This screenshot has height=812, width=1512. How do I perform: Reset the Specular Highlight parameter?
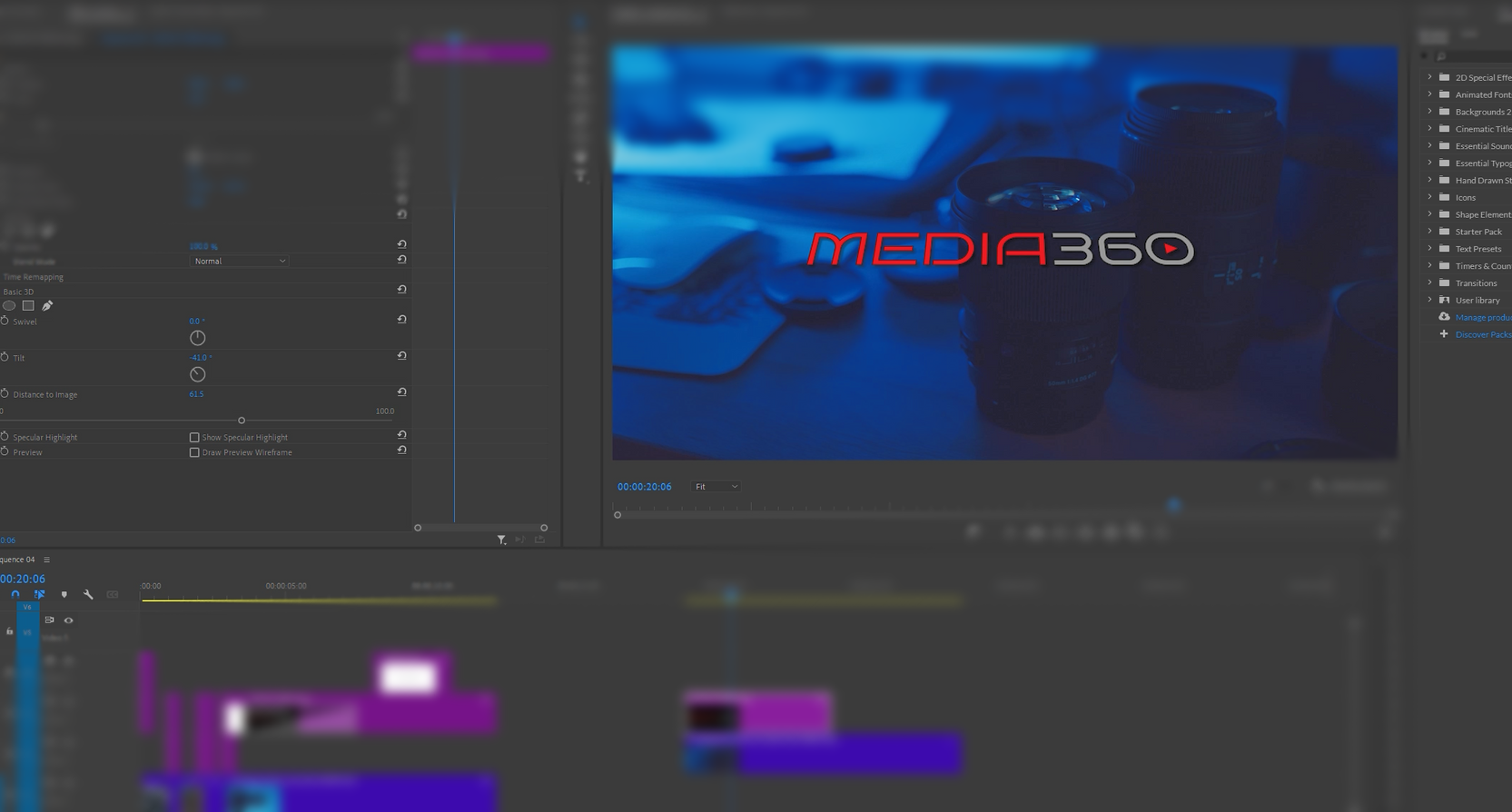point(401,435)
